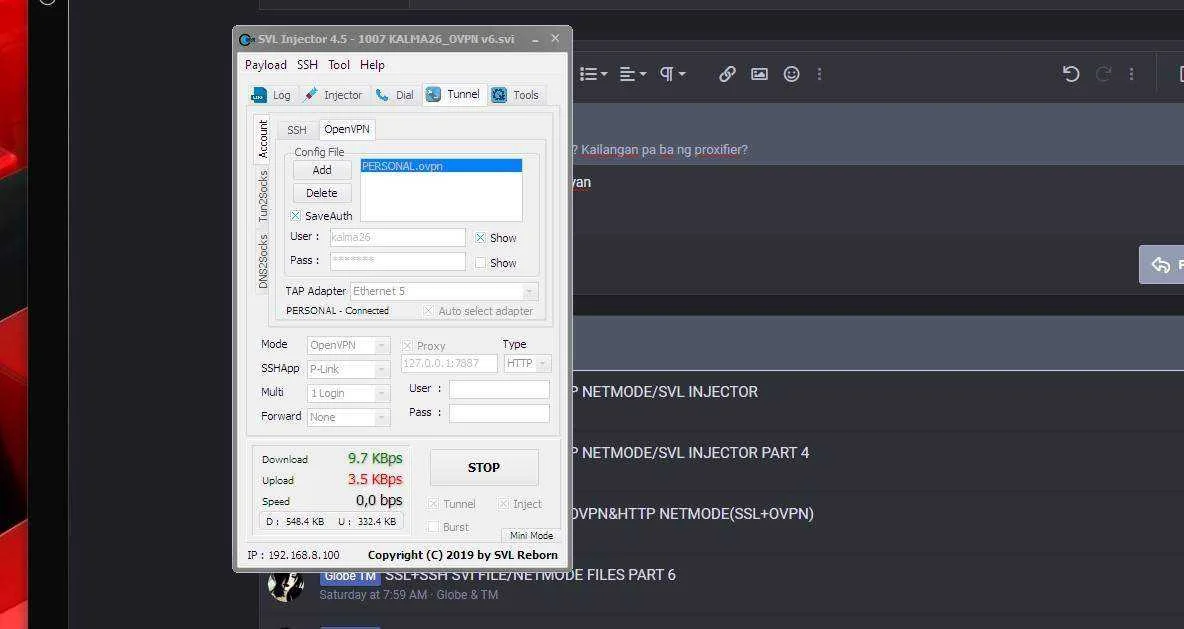The image size is (1184, 629).
Task: Click the SVL Injector title bar app icon
Action: click(x=246, y=39)
